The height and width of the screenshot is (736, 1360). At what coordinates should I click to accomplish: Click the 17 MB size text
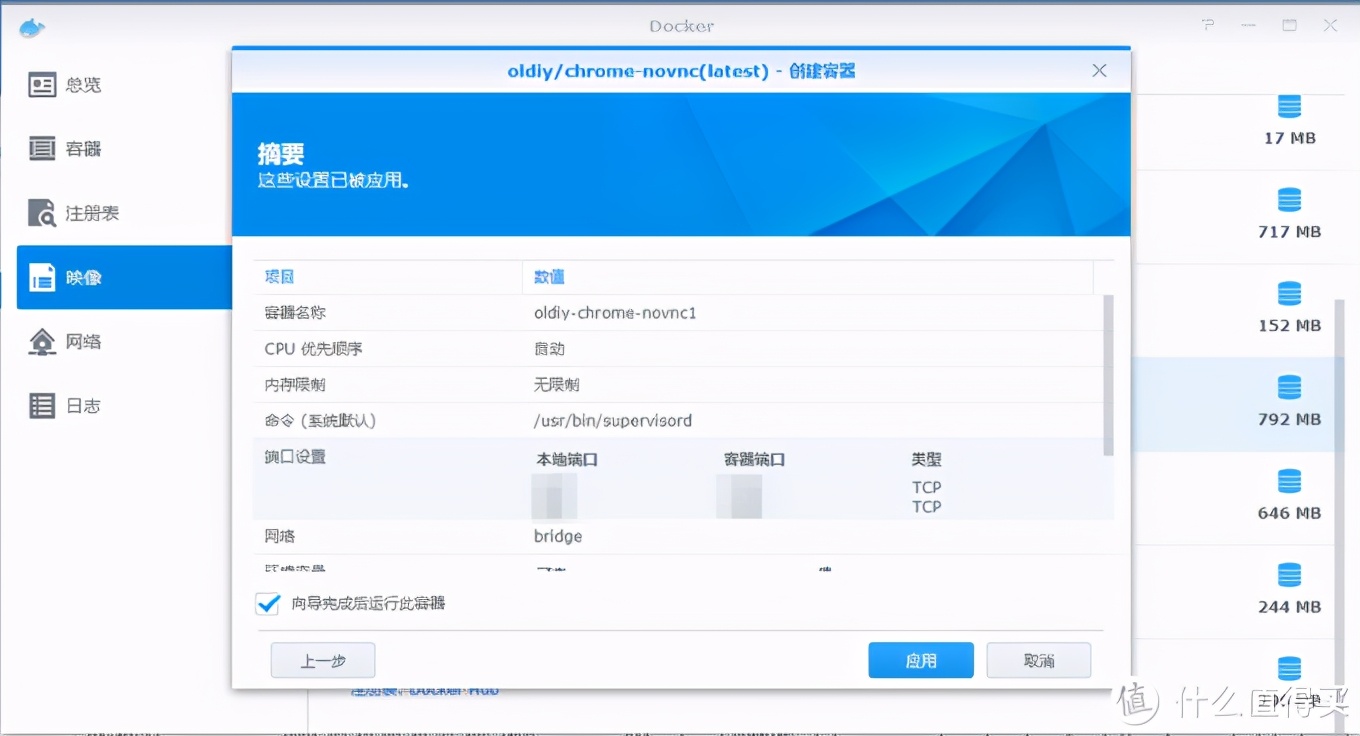1290,138
